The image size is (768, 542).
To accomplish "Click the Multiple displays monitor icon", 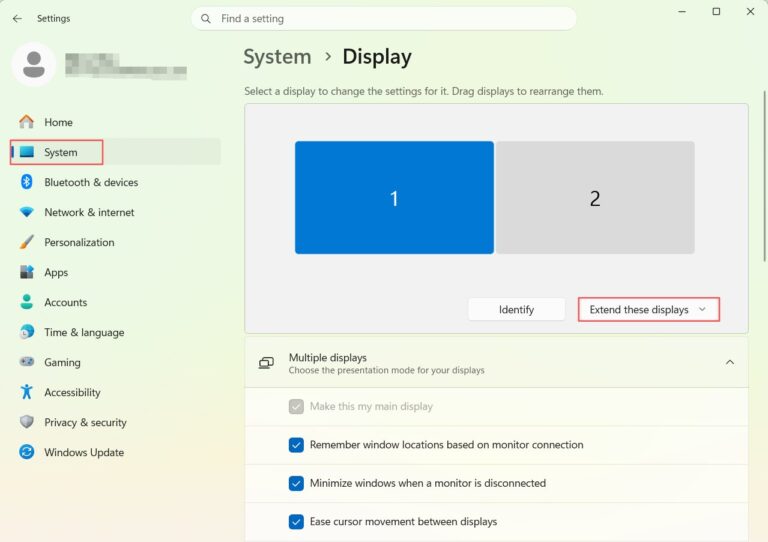I will [266, 363].
